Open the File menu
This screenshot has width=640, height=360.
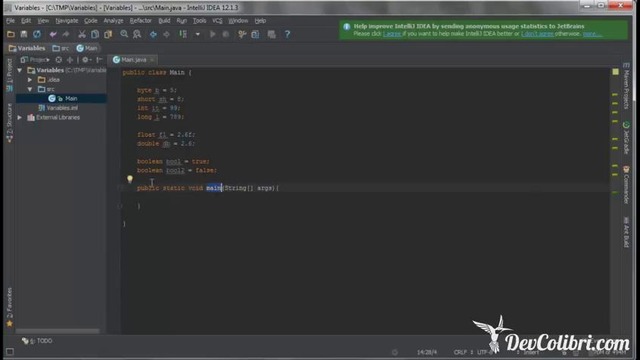coord(10,20)
